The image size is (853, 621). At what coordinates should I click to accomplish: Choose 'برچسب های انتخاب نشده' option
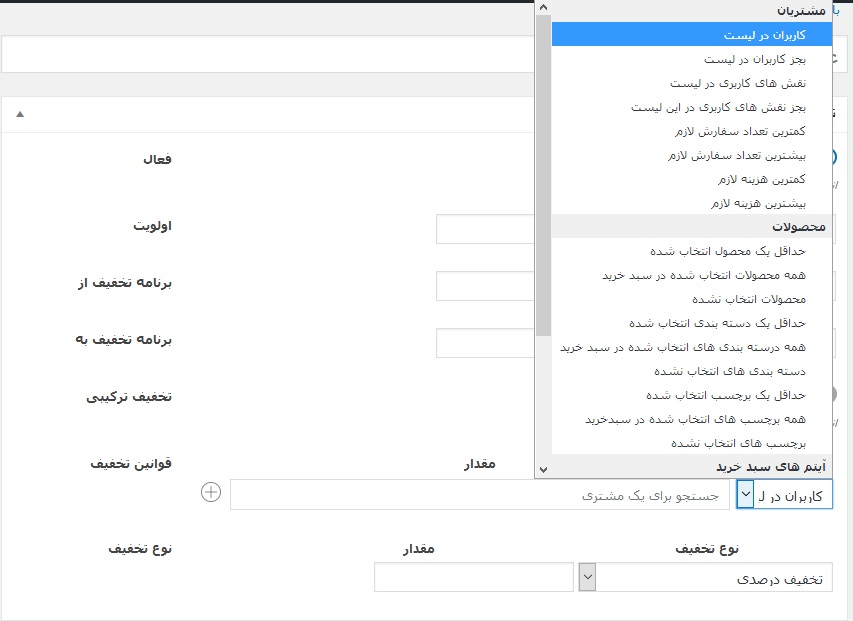pyautogui.click(x=691, y=443)
